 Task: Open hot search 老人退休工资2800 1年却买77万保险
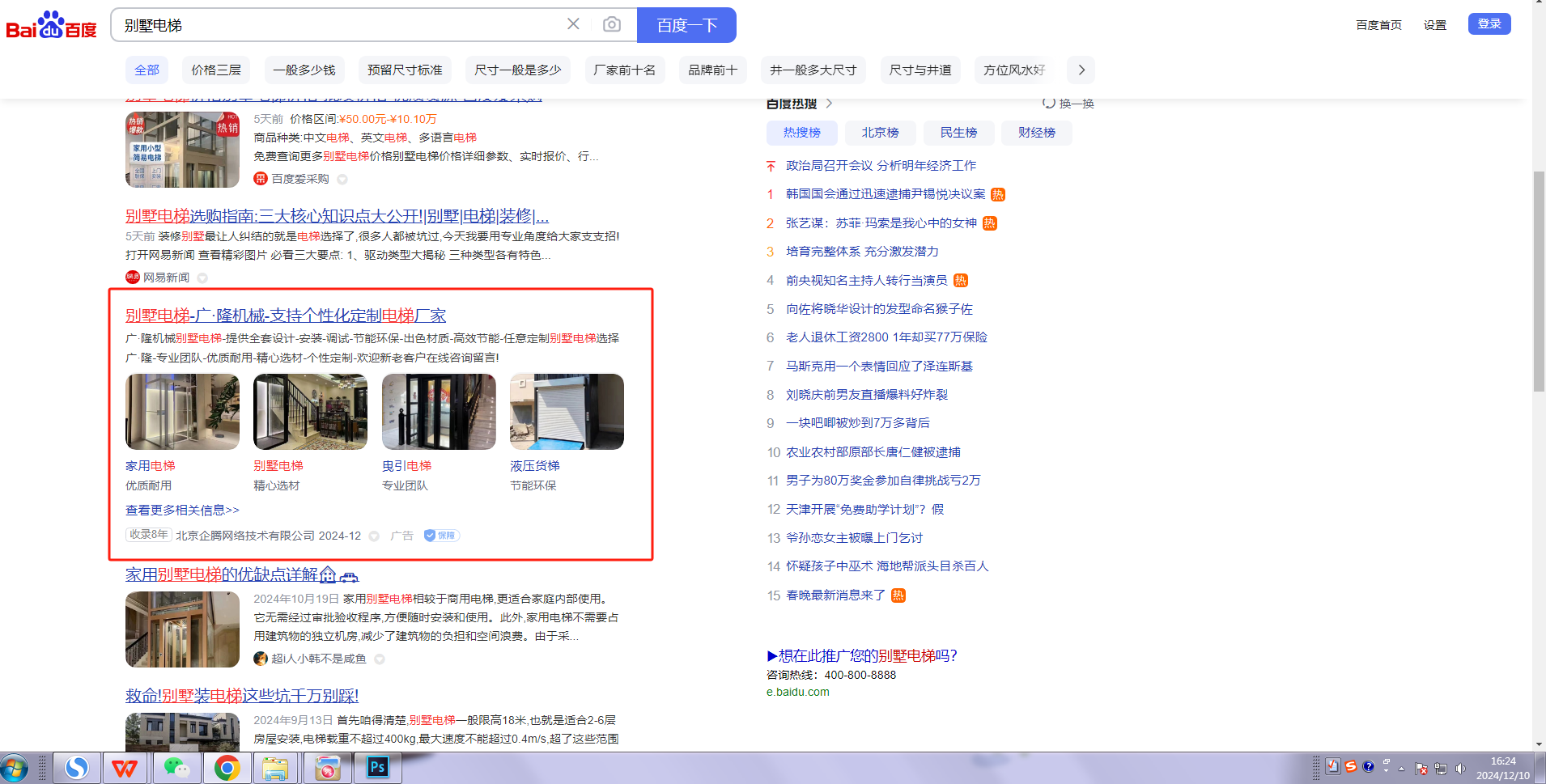tap(886, 337)
